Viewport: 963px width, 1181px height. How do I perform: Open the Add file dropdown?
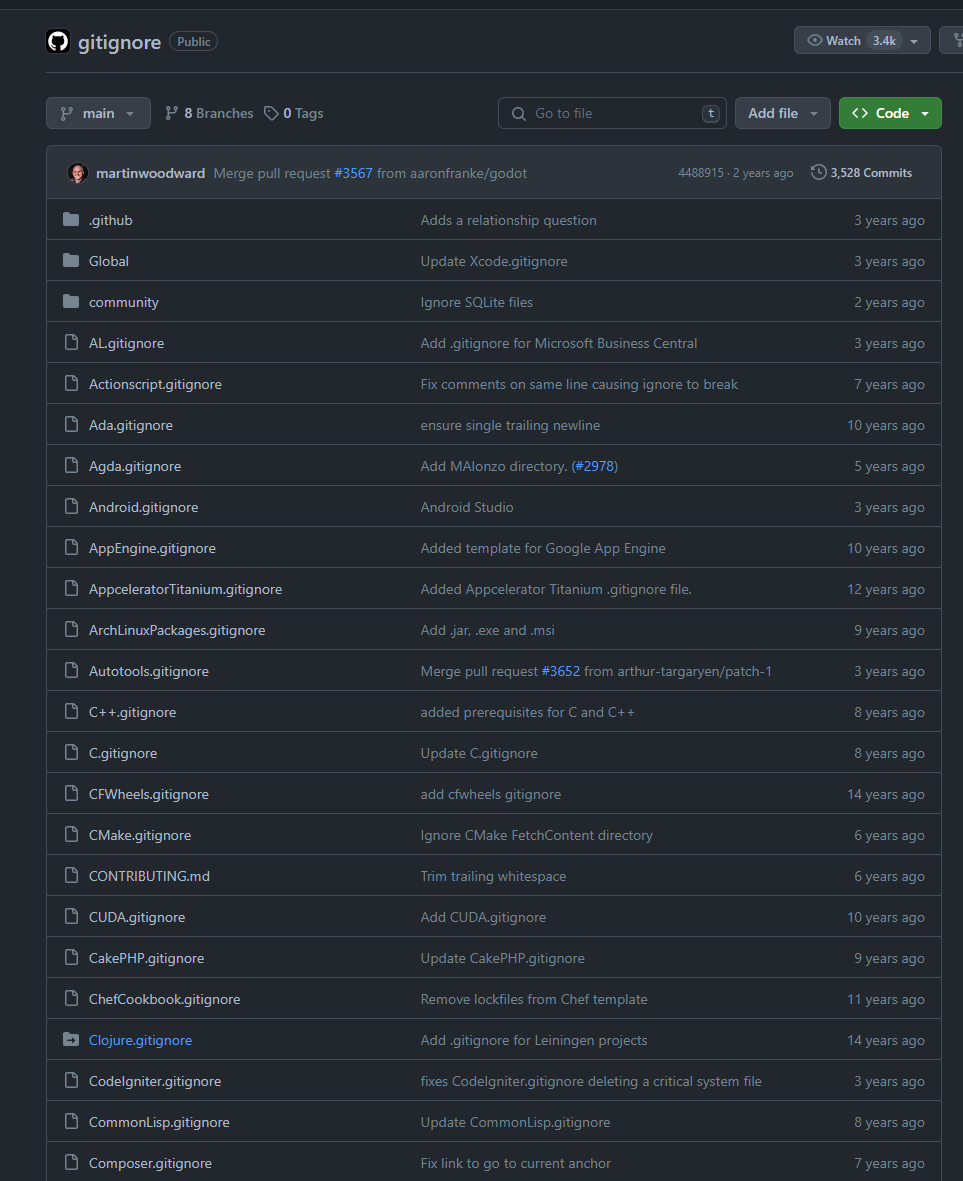782,113
